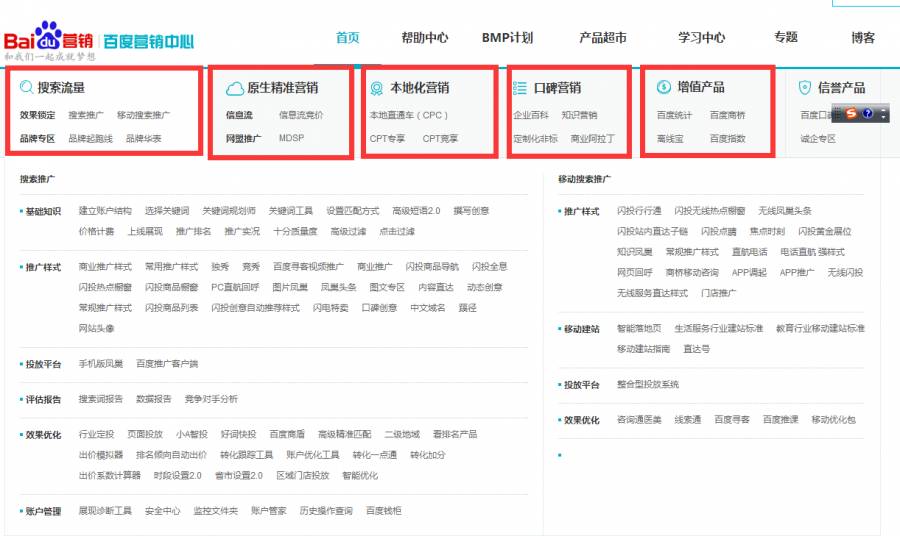The image size is (900, 536).
Task: Open the 增值产品 category heading
Action: click(x=701, y=87)
